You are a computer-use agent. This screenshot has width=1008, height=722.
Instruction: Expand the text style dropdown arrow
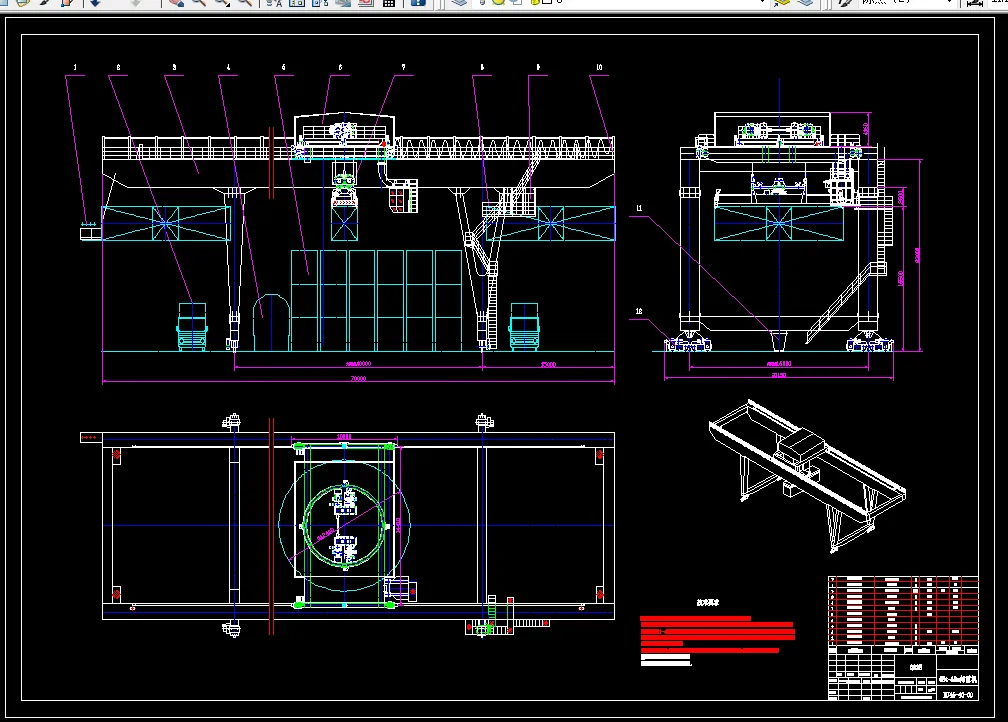coord(950,3)
